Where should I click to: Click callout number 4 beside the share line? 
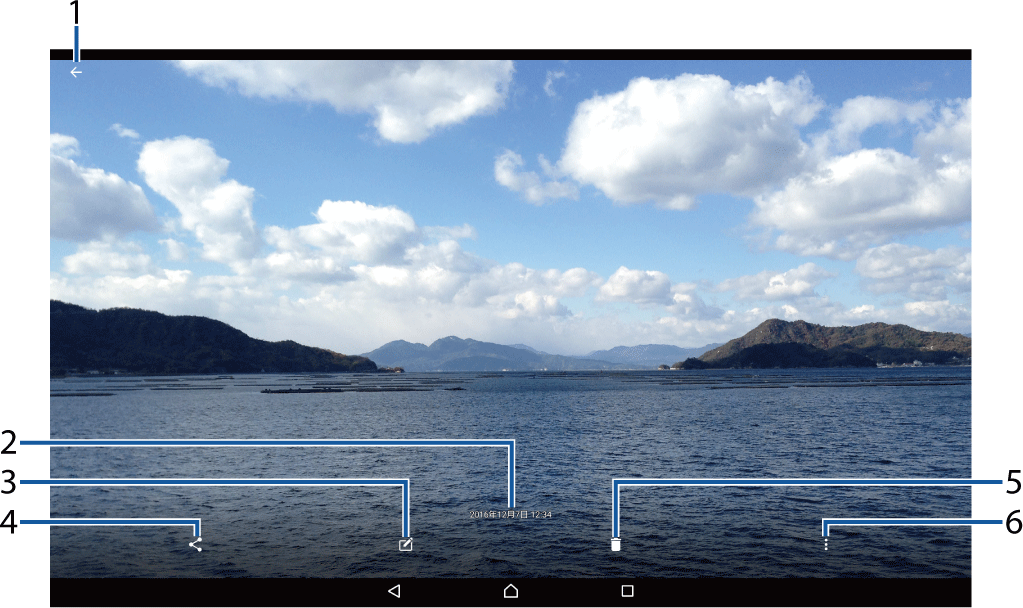(8, 522)
